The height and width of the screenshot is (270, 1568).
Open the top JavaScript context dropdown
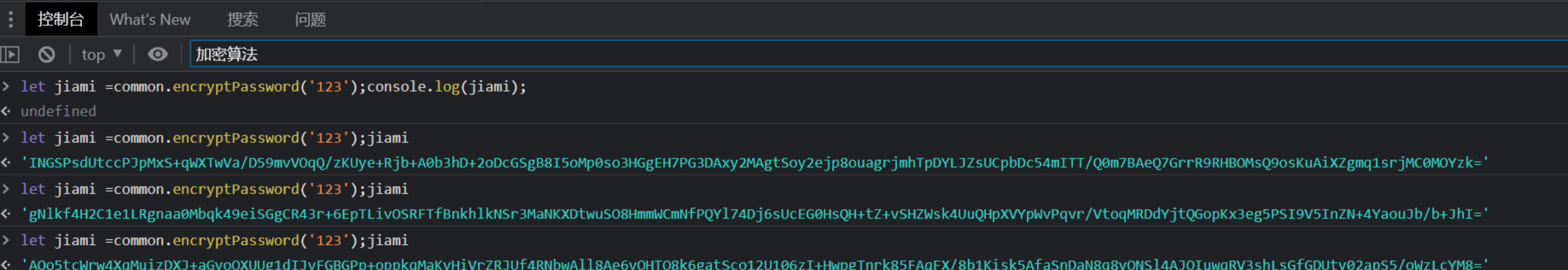[x=102, y=55]
